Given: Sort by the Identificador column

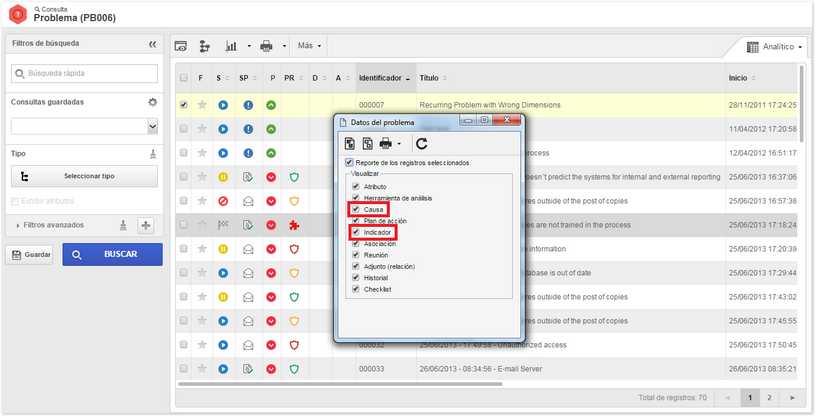Looking at the screenshot, I should click(386, 78).
